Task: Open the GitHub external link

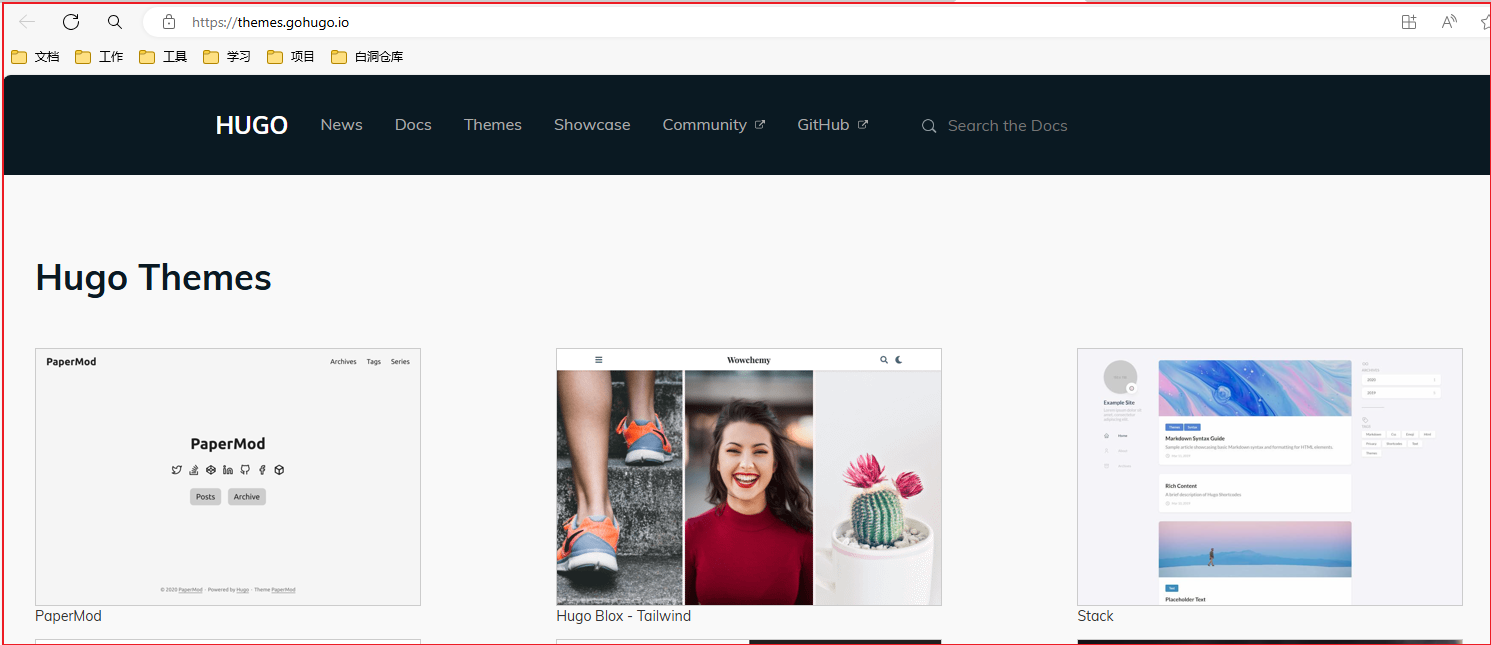Action: [832, 125]
